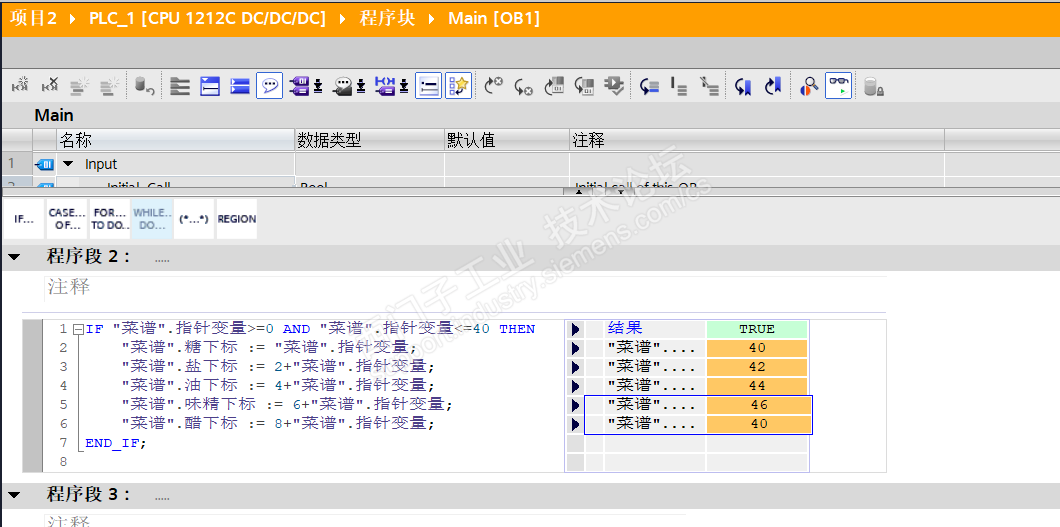
Task: Click code line "菜谱".糖下标 assignment
Action: pyautogui.click(x=269, y=348)
